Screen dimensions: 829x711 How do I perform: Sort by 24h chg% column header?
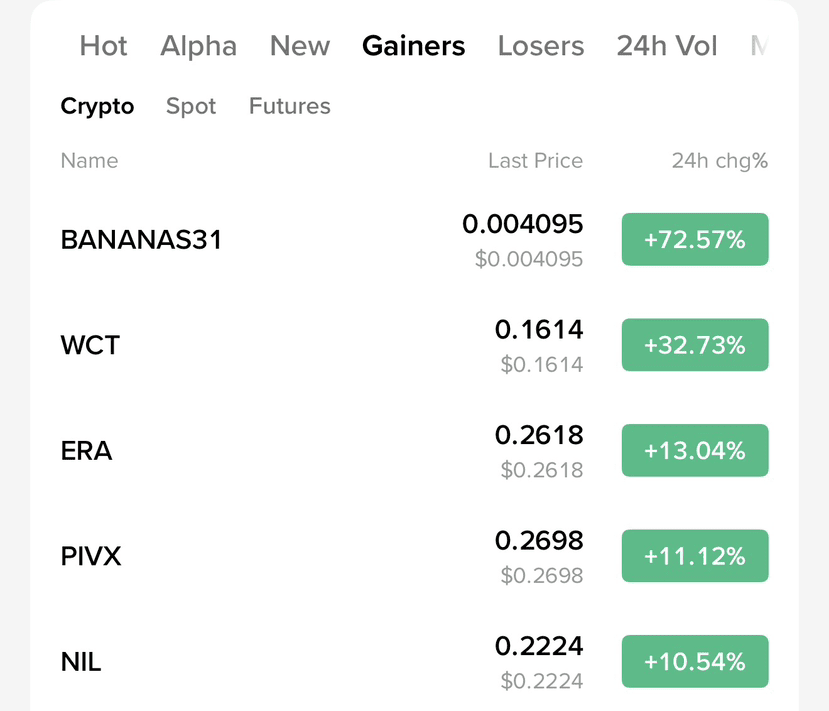click(720, 161)
